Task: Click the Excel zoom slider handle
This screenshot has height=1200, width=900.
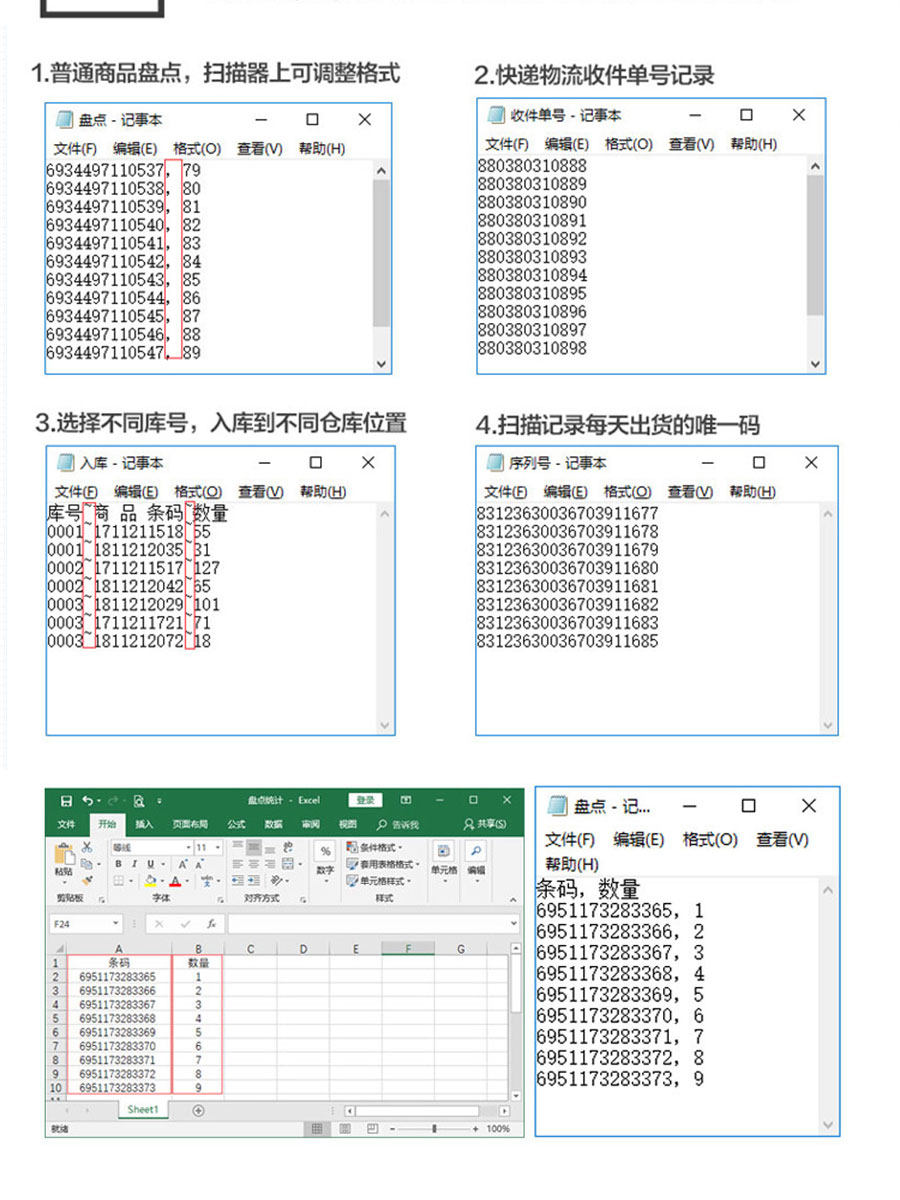Action: (x=434, y=1129)
